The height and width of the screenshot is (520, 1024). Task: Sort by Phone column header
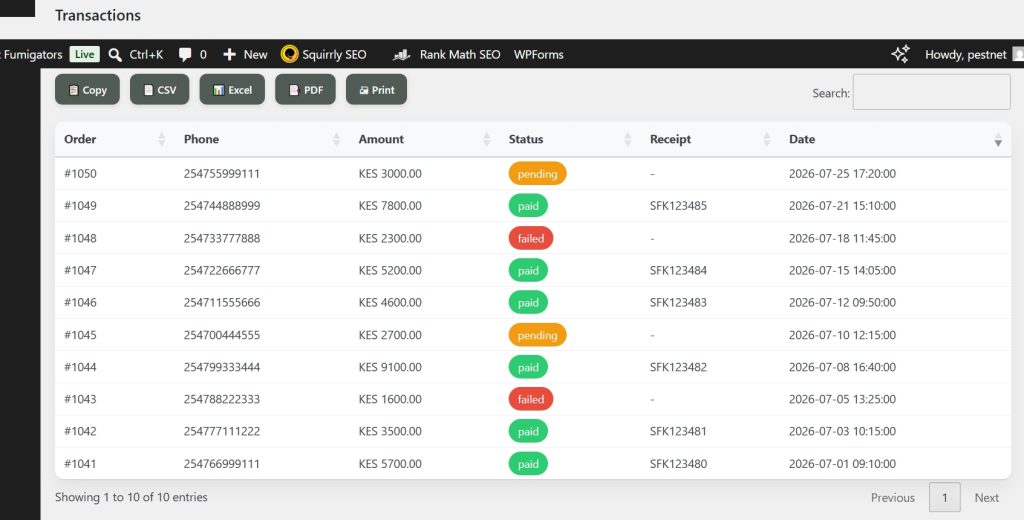tap(262, 139)
